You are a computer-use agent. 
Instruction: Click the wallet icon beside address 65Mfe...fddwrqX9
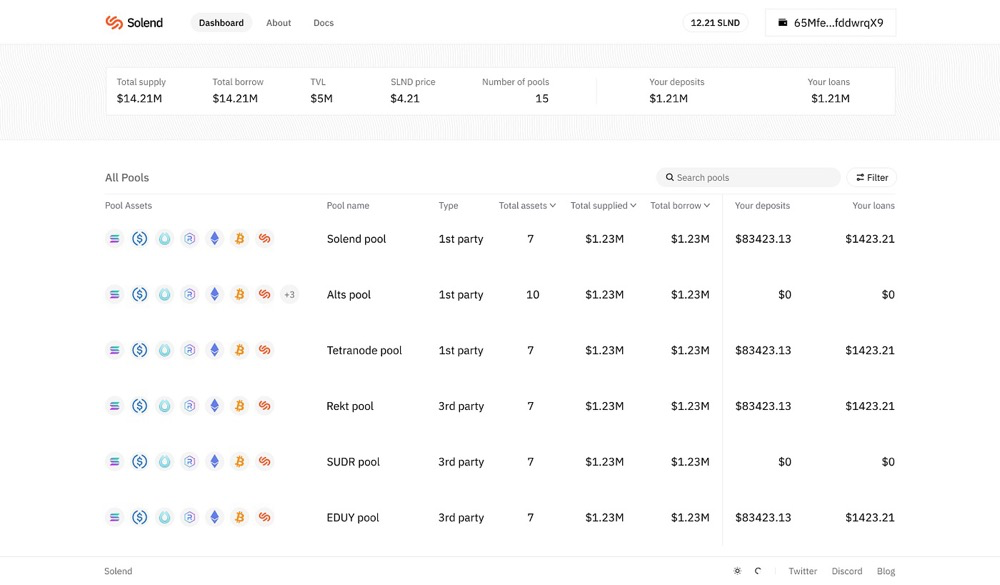pos(783,22)
